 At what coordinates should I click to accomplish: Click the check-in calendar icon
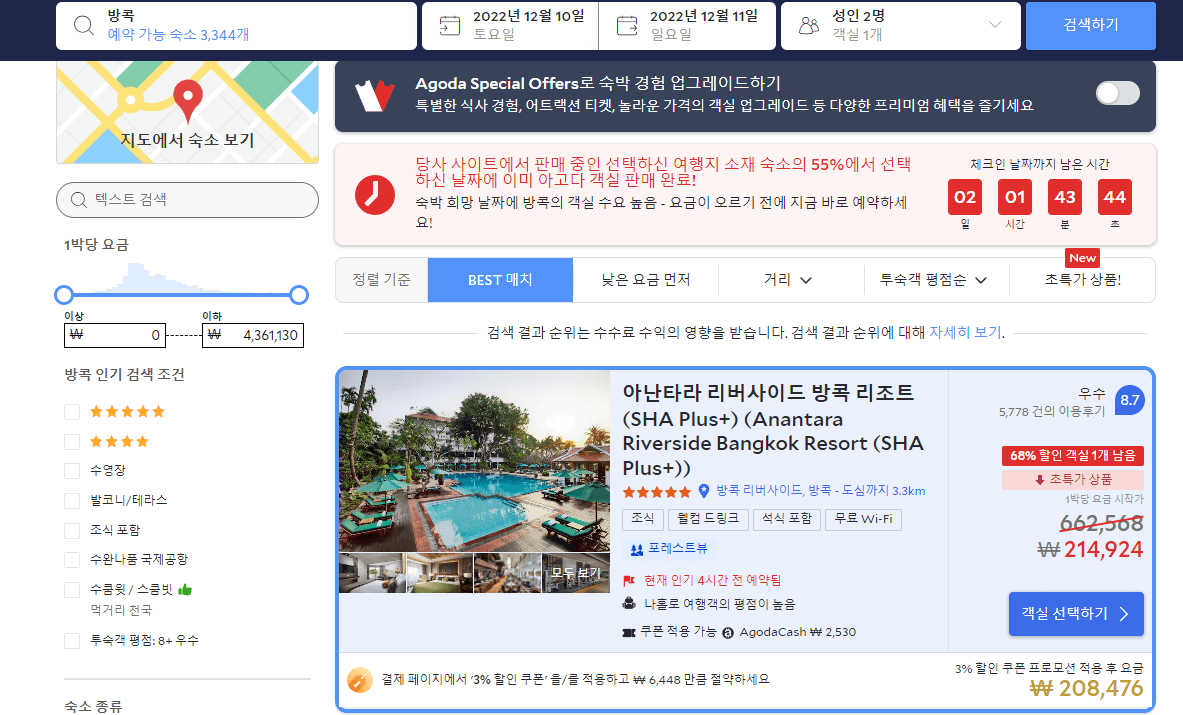(450, 26)
